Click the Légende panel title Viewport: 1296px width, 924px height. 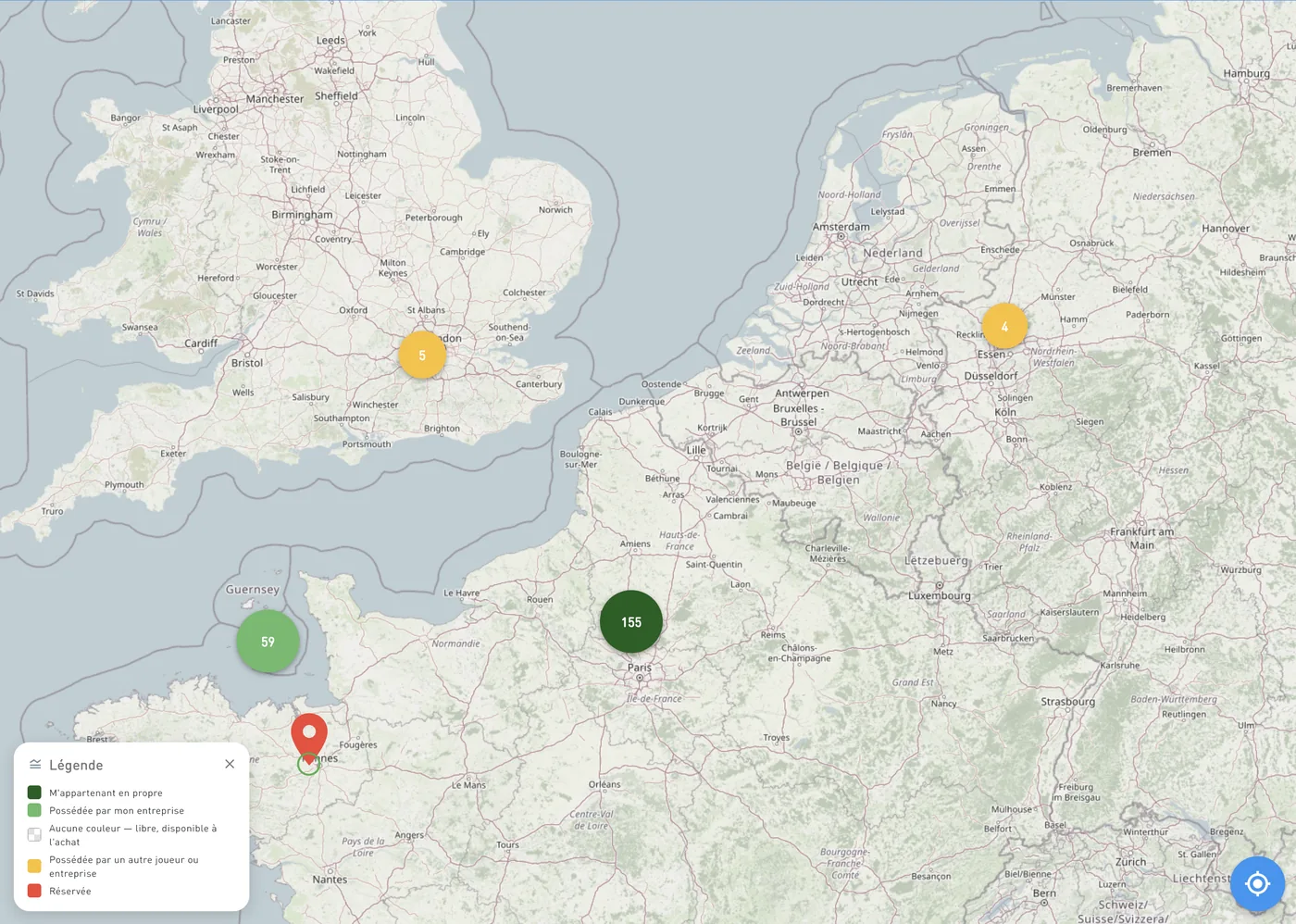click(x=76, y=766)
